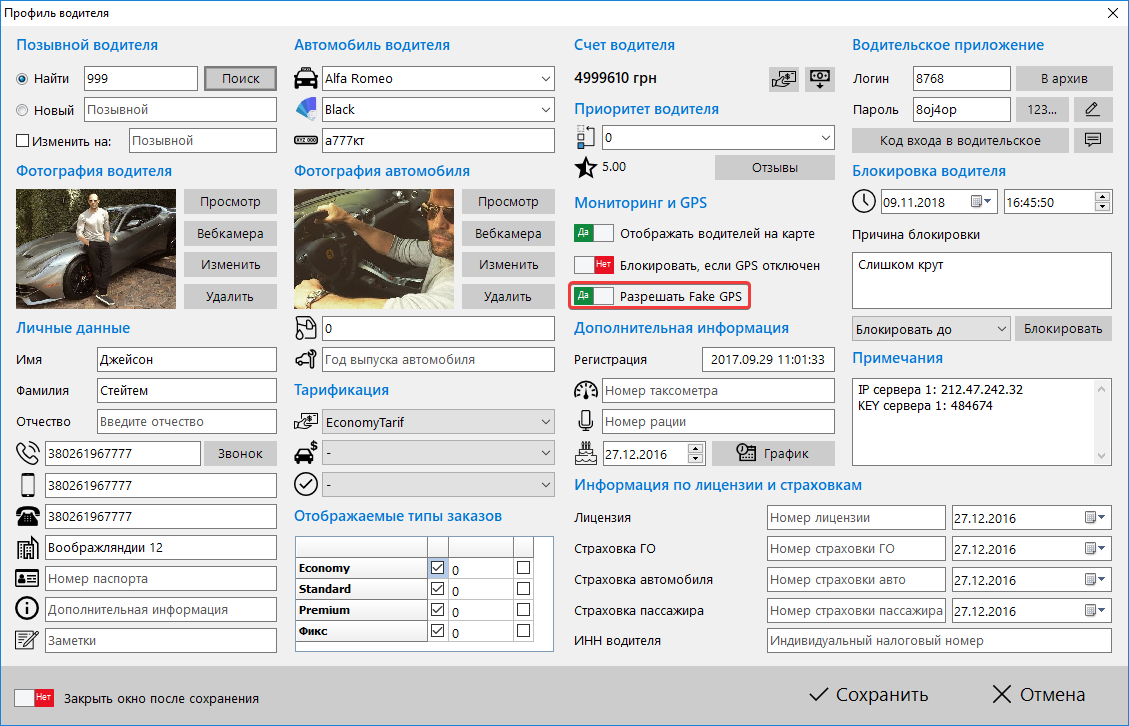Screen dimensions: 1129x726
Task: Toggle Блокировать, если GPS отключен switch
Action: click(594, 264)
